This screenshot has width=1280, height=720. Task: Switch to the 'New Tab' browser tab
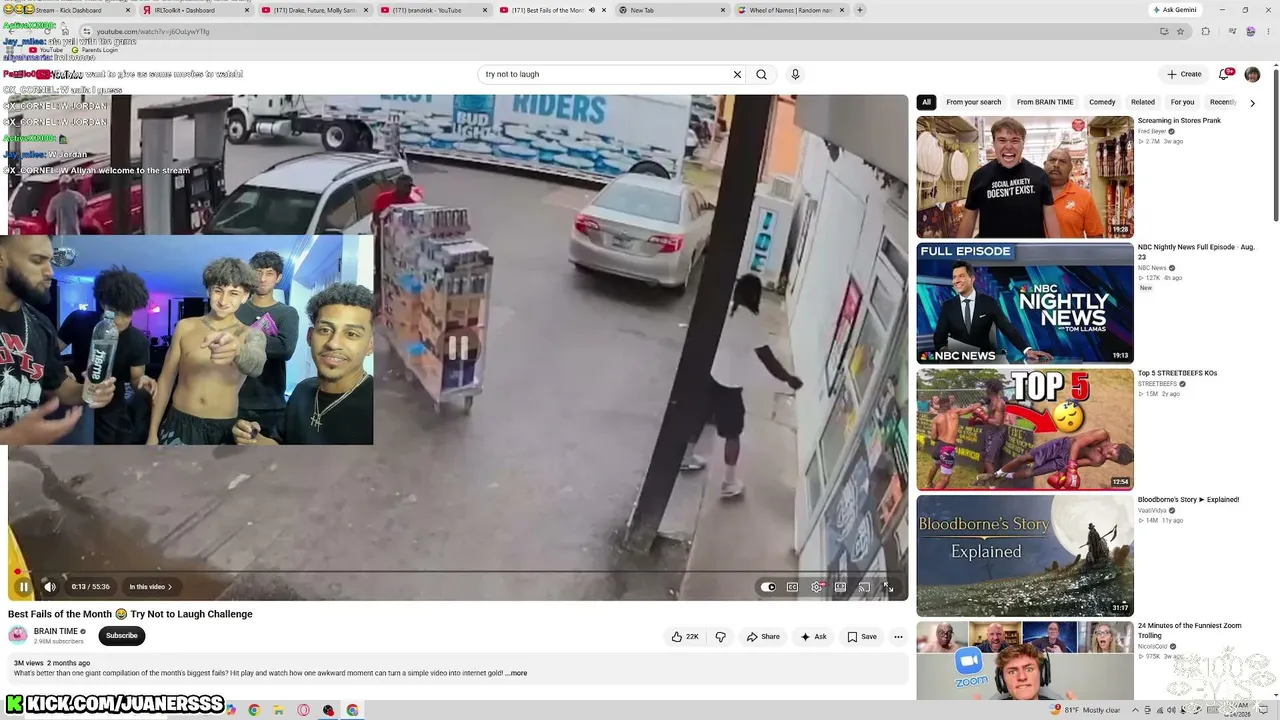click(x=672, y=10)
